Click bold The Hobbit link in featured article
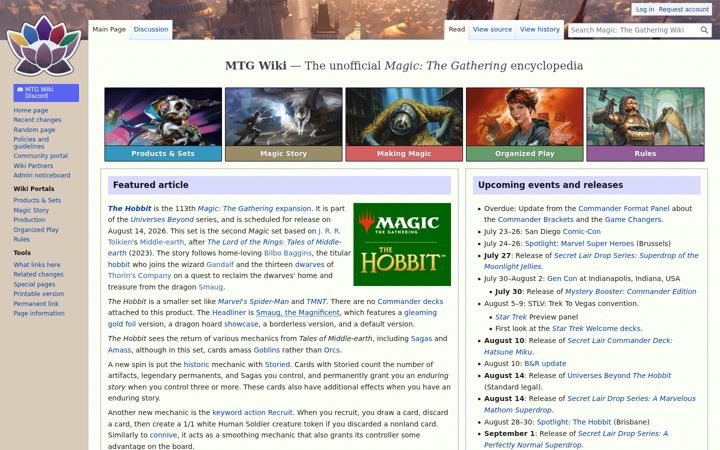Screen dimensions: 720x450 pyautogui.click(x=129, y=208)
